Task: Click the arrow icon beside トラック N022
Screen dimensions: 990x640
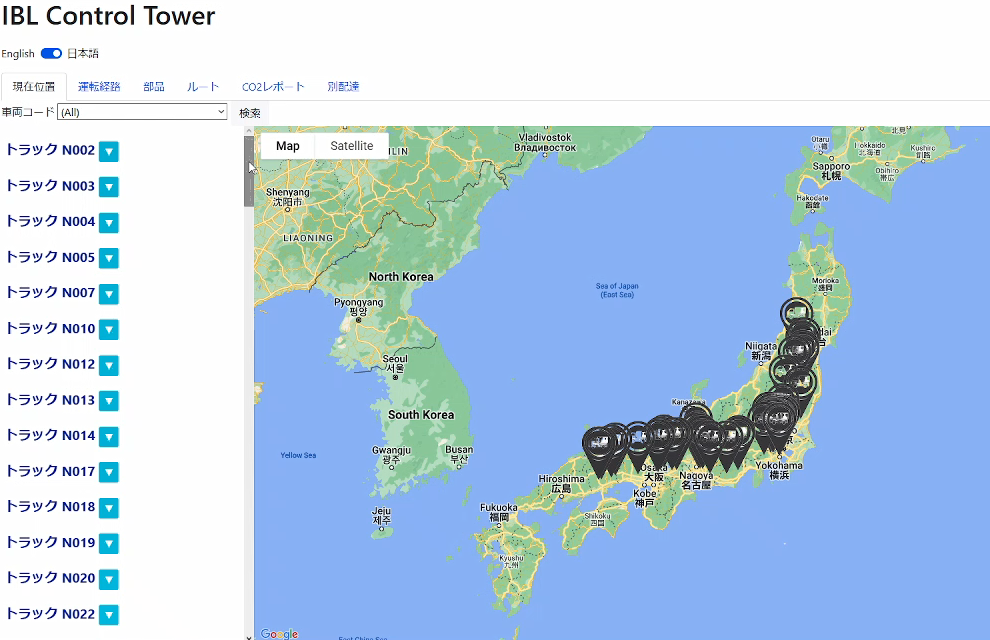Action: coord(109,615)
